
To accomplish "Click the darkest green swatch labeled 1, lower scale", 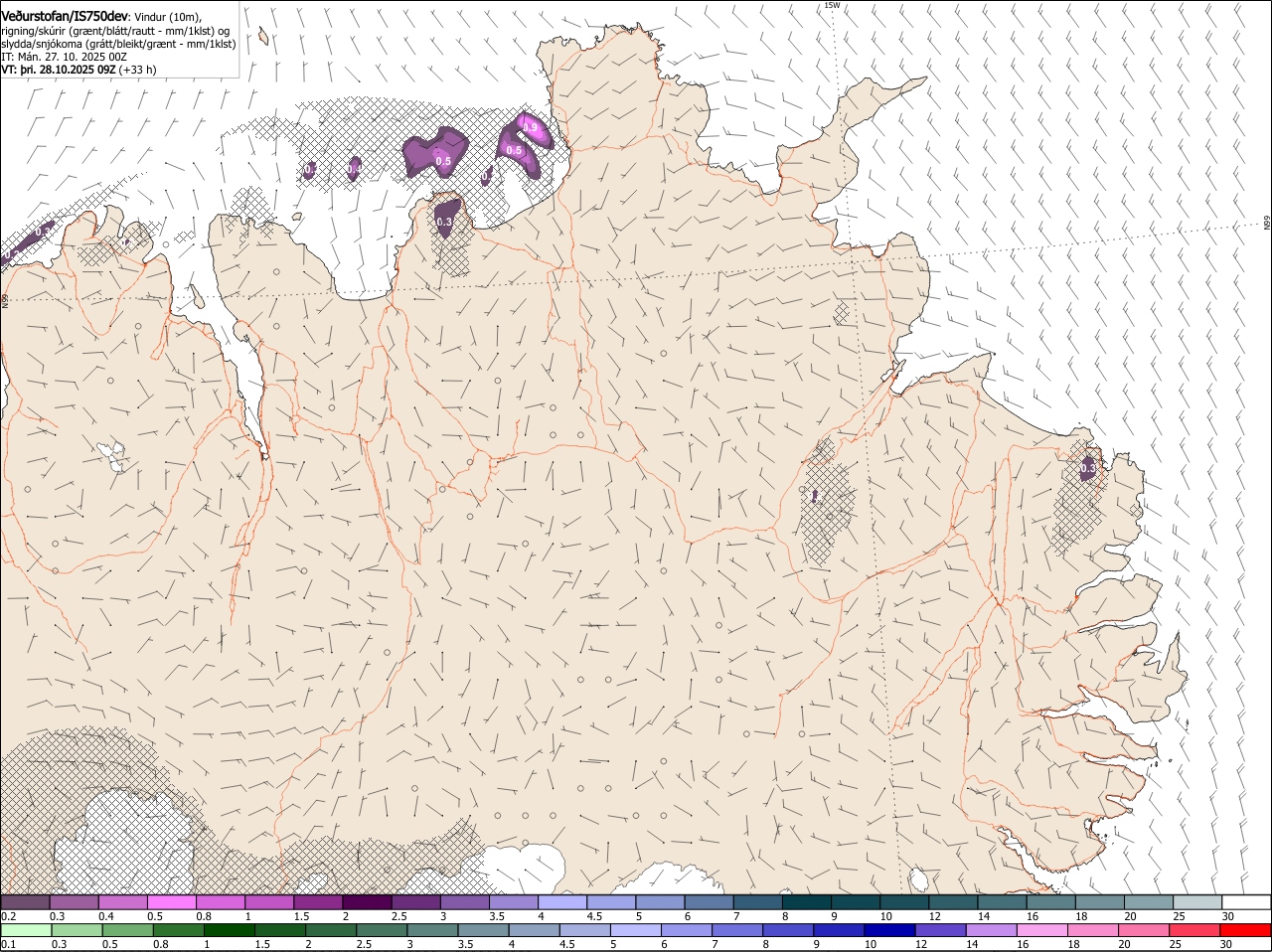I will tap(229, 930).
